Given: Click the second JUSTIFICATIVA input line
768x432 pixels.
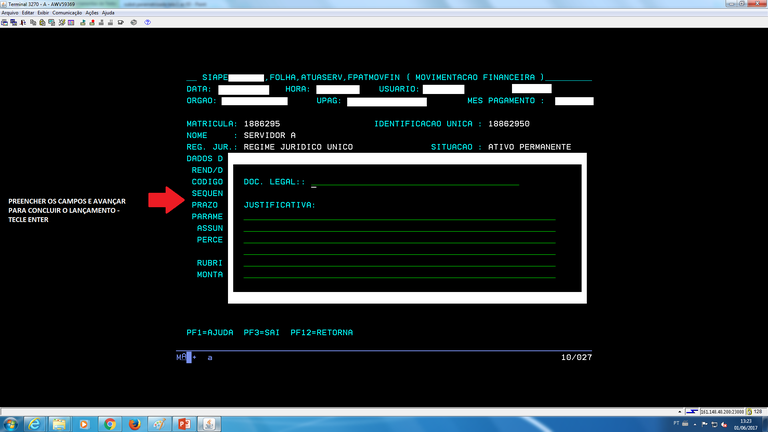Looking at the screenshot, I should point(399,228).
